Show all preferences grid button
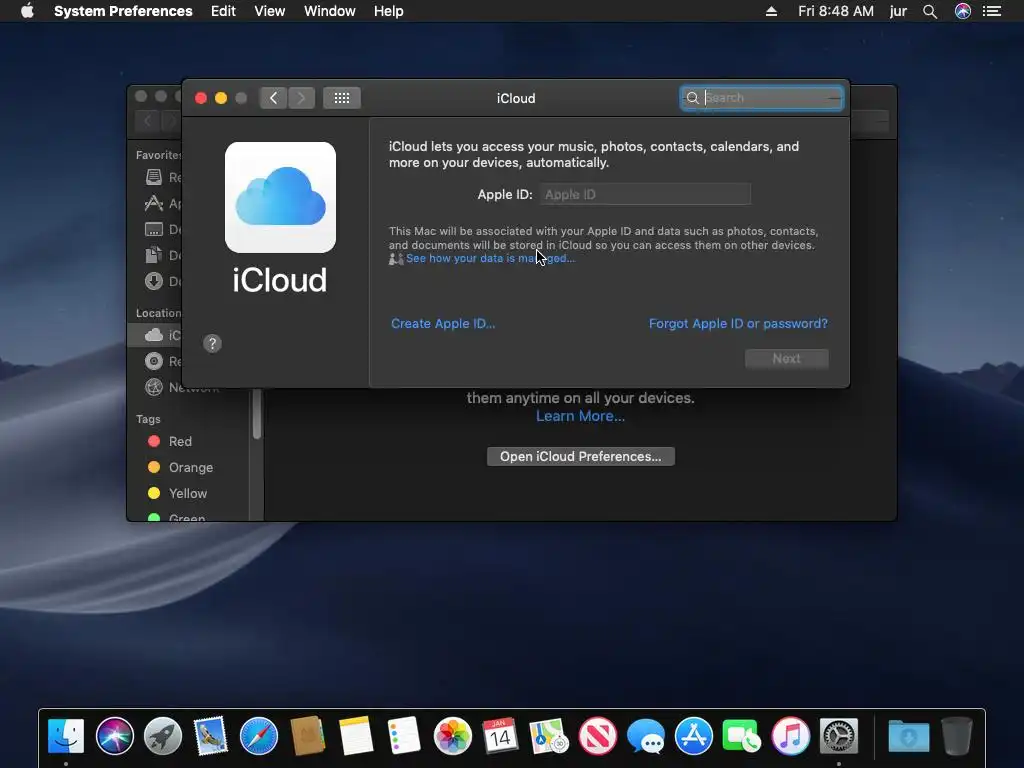This screenshot has width=1024, height=768. click(x=342, y=98)
